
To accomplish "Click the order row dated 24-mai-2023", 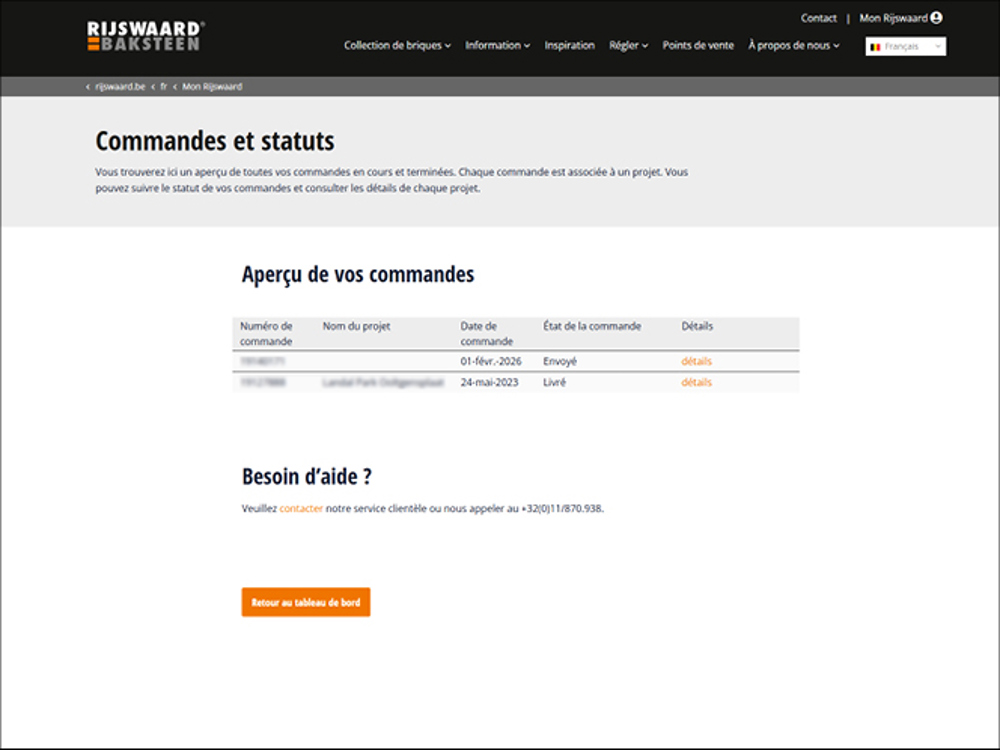I will [489, 382].
